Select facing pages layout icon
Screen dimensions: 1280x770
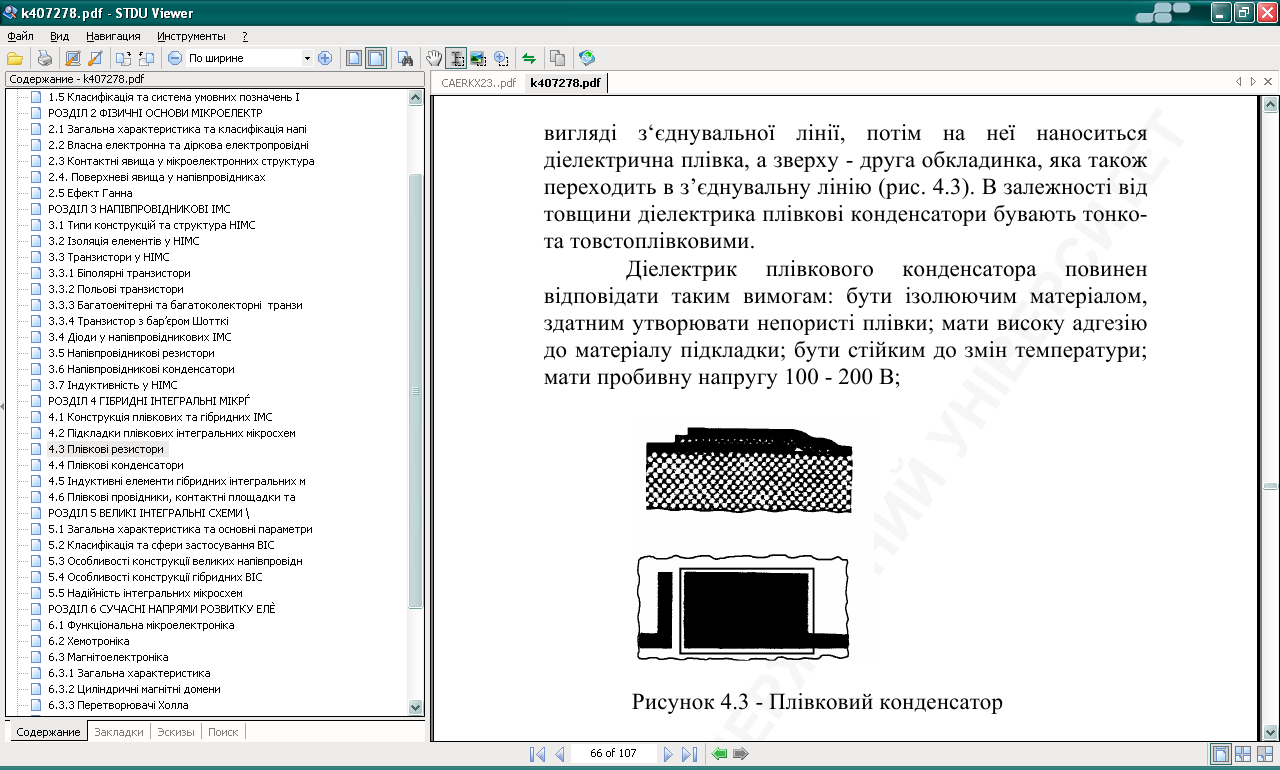[1243, 754]
